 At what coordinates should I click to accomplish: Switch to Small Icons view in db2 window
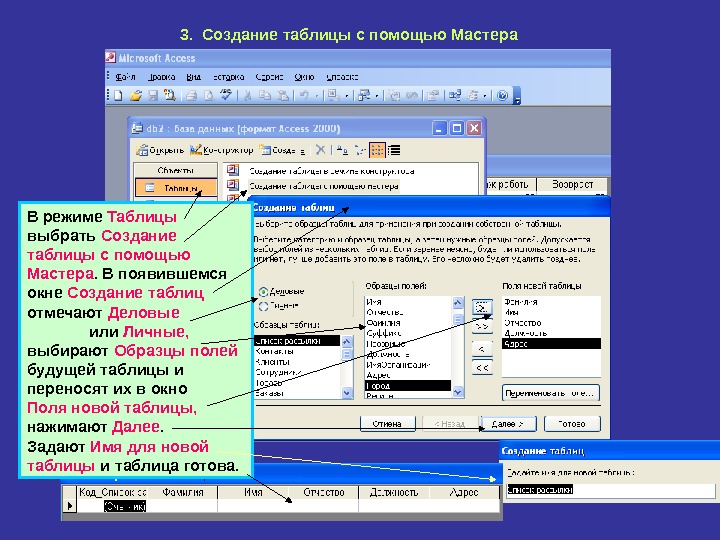[x=360, y=150]
